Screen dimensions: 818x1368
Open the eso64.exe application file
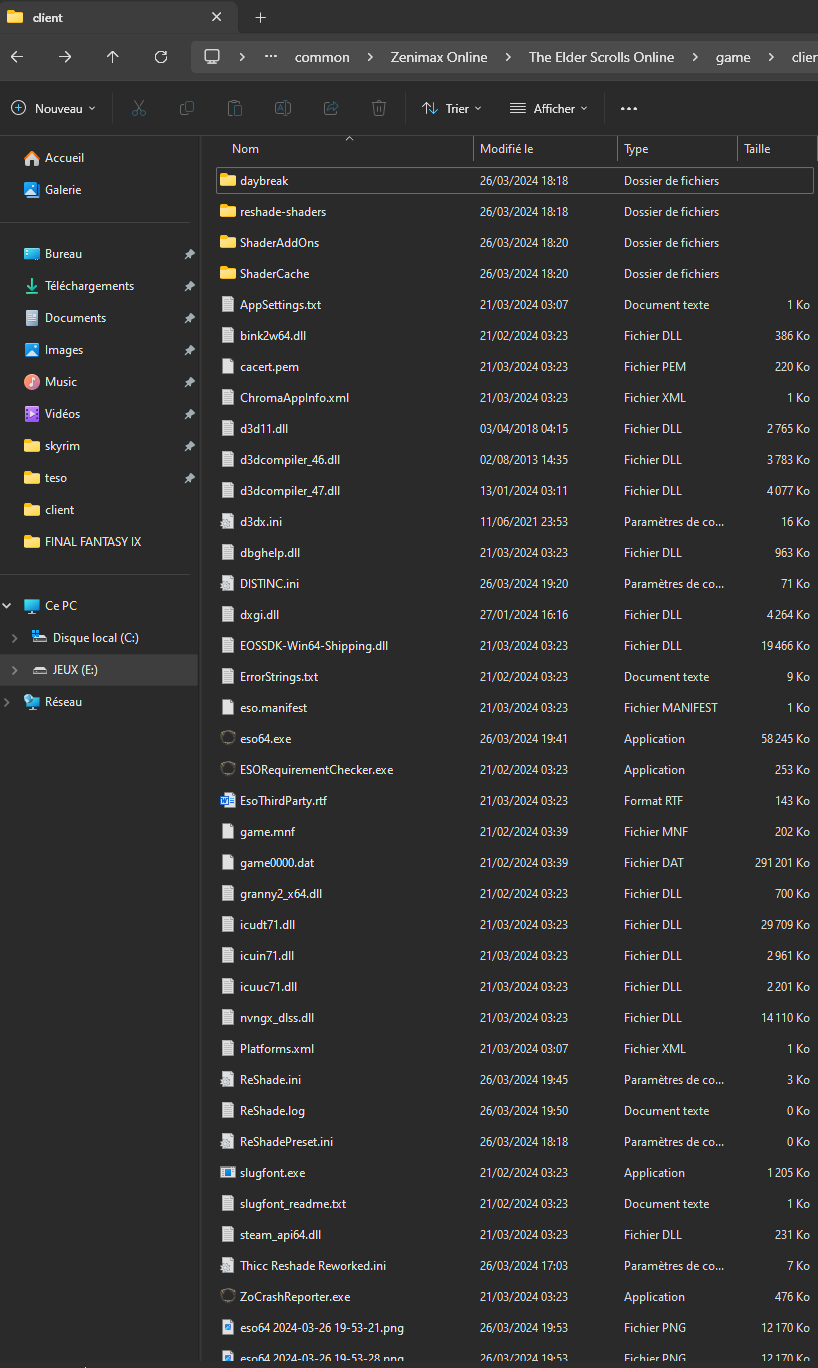tap(265, 739)
